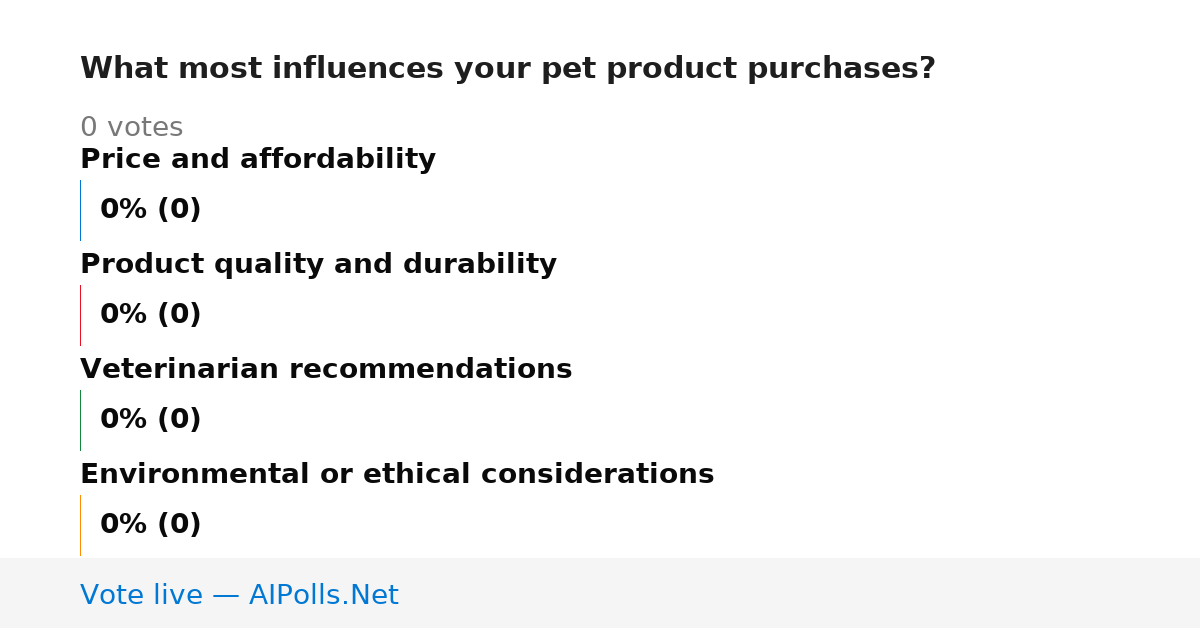Select the Price and affordability option
This screenshot has height=628, width=1200.
tap(258, 160)
